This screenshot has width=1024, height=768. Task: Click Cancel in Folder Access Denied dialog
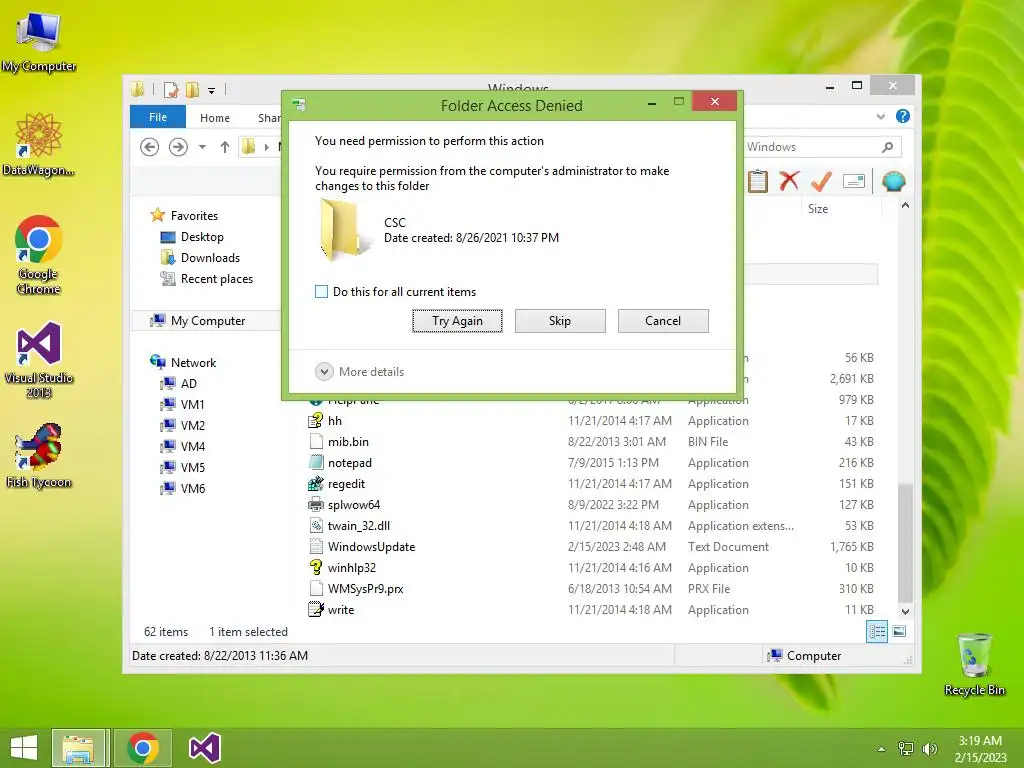(x=663, y=321)
